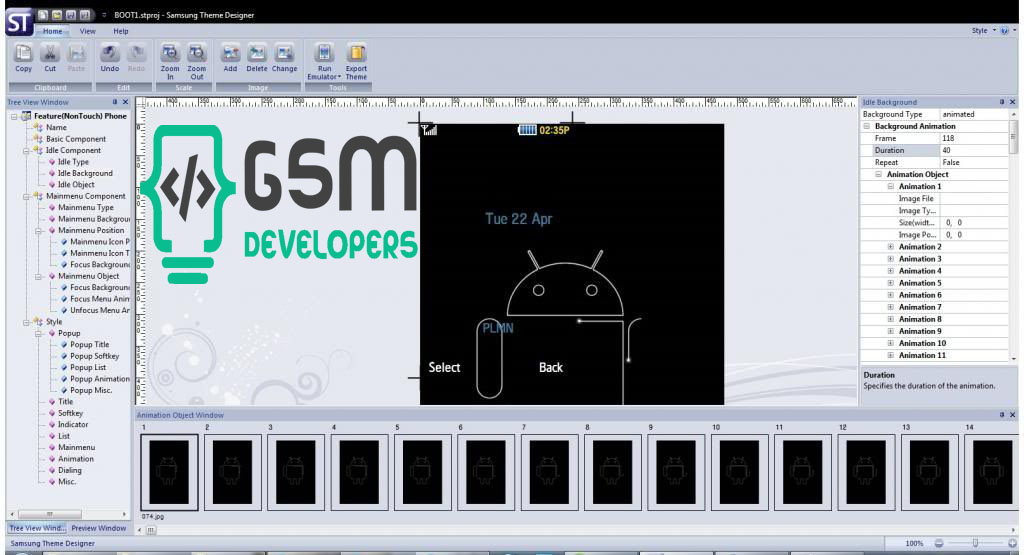Select Popup Softkey in the tree
Image resolution: width=1024 pixels, height=555 pixels.
tap(95, 357)
